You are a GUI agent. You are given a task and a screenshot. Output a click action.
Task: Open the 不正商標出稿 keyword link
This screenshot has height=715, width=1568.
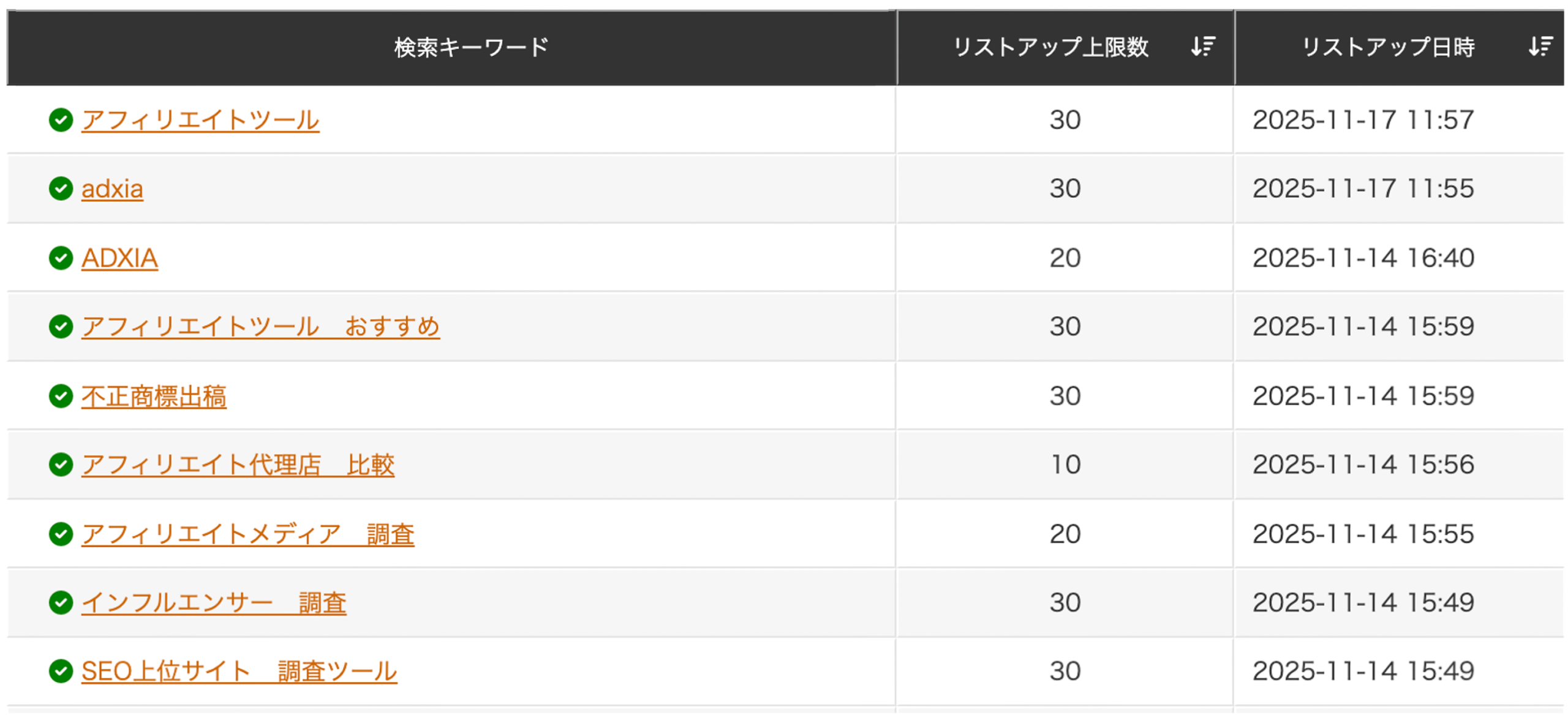pos(154,397)
